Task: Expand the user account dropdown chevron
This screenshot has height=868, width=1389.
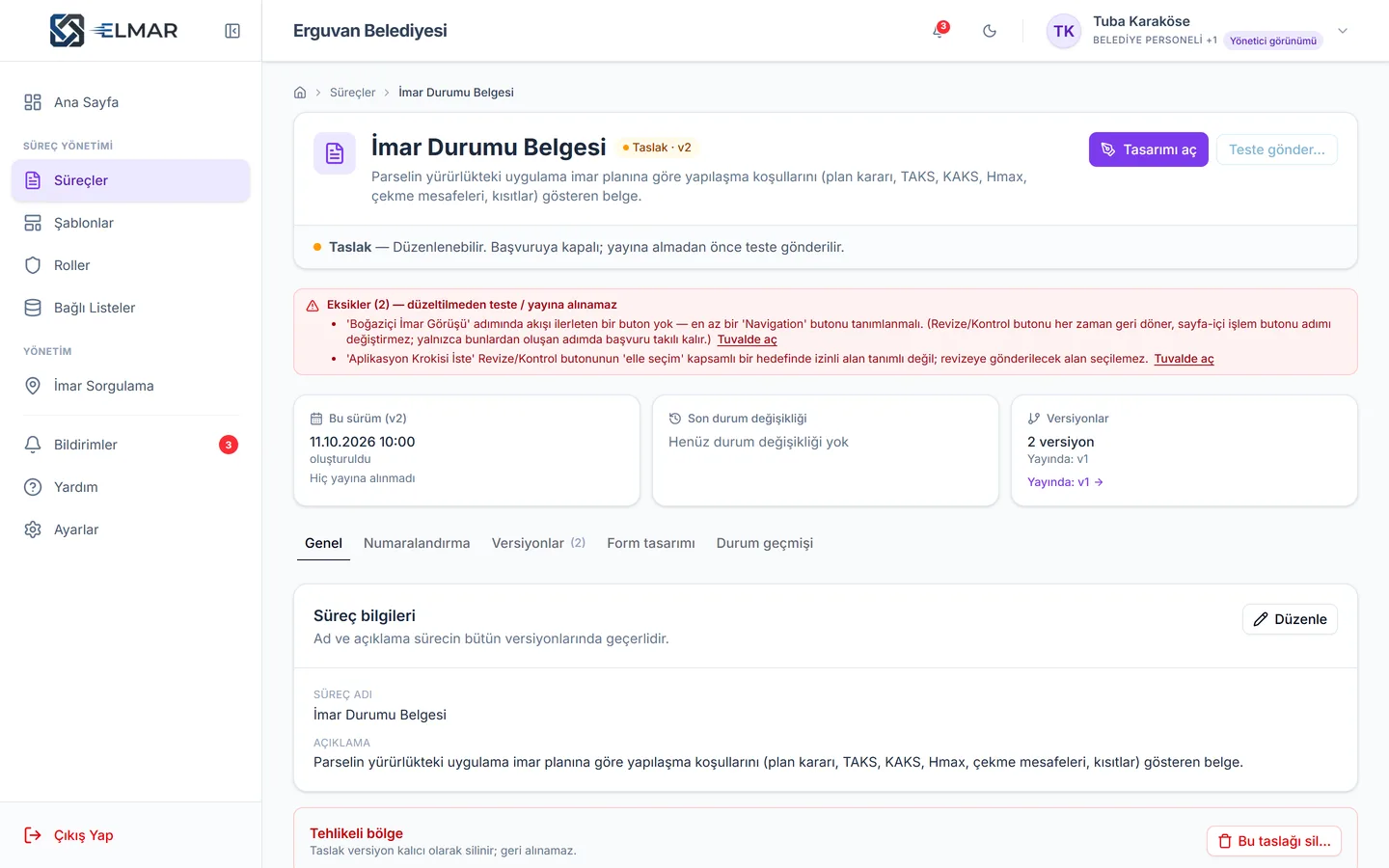Action: pos(1343,31)
